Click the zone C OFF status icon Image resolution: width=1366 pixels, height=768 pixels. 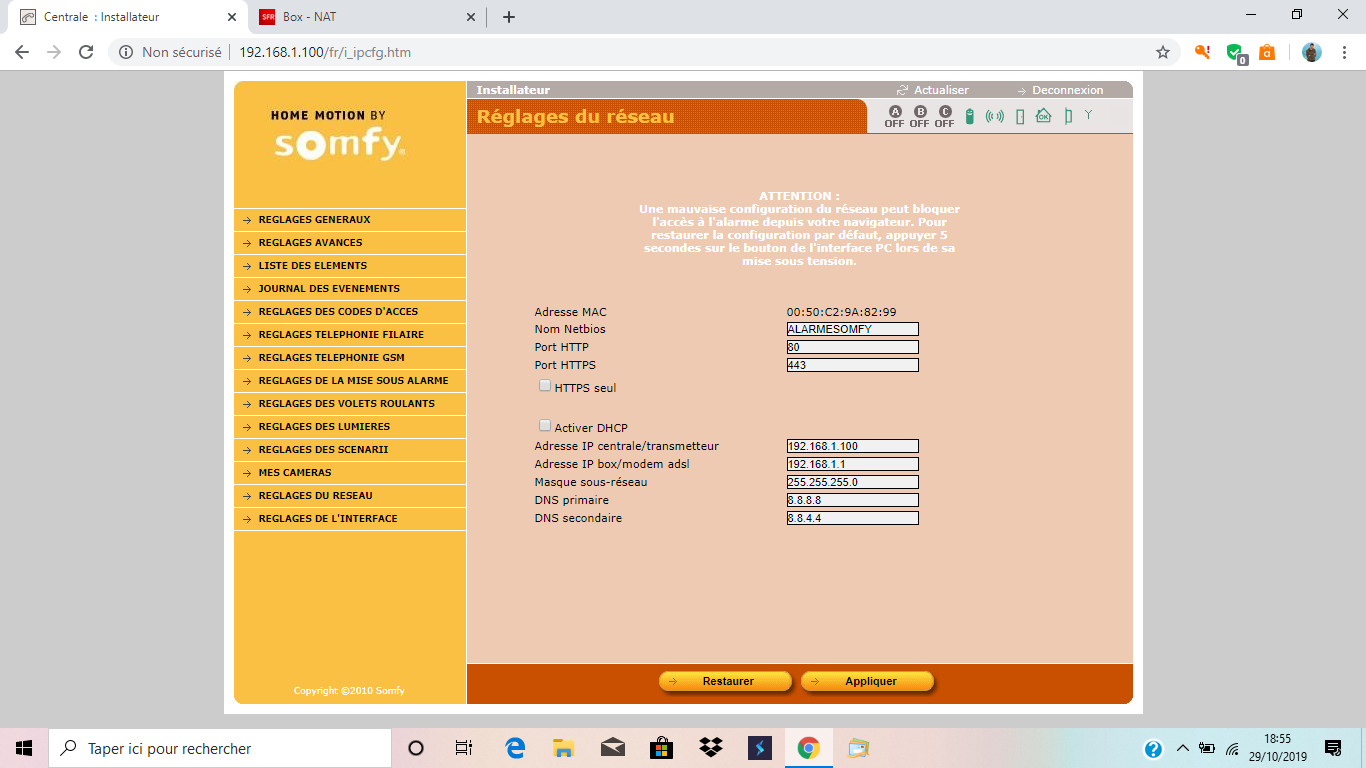tap(944, 116)
